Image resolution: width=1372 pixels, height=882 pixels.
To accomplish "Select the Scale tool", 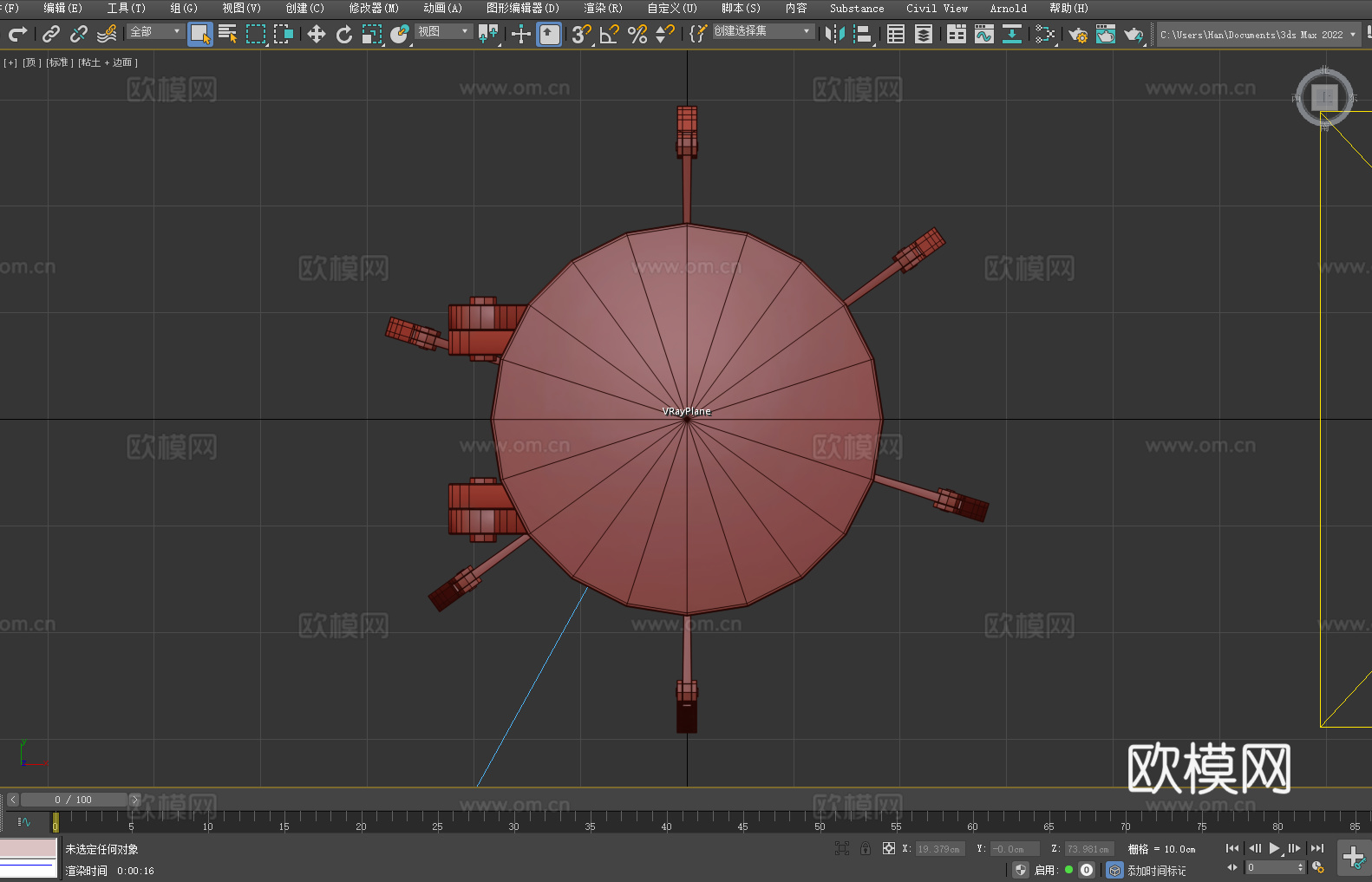I will 372,34.
